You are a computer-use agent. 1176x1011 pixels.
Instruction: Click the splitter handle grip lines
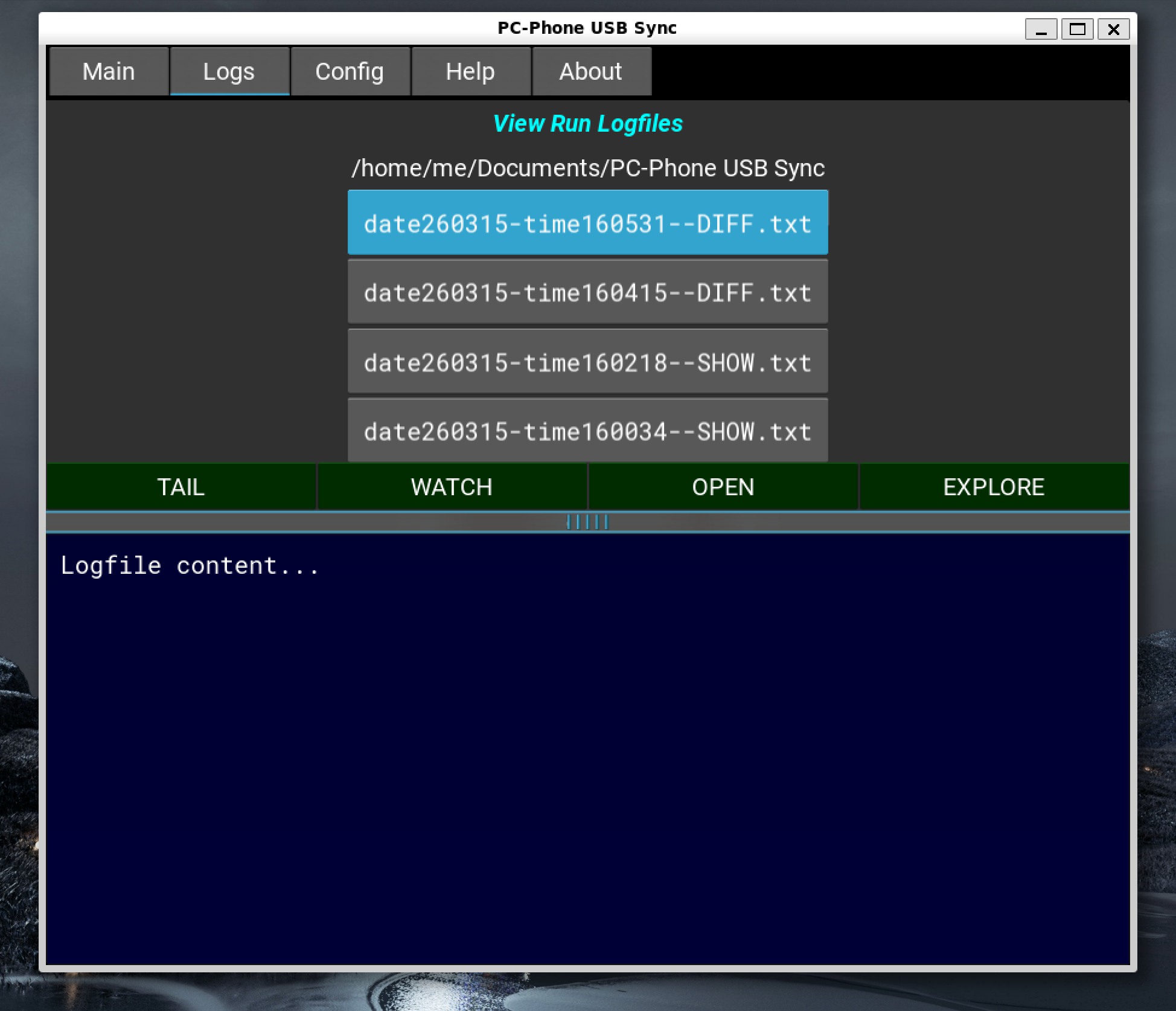point(587,522)
